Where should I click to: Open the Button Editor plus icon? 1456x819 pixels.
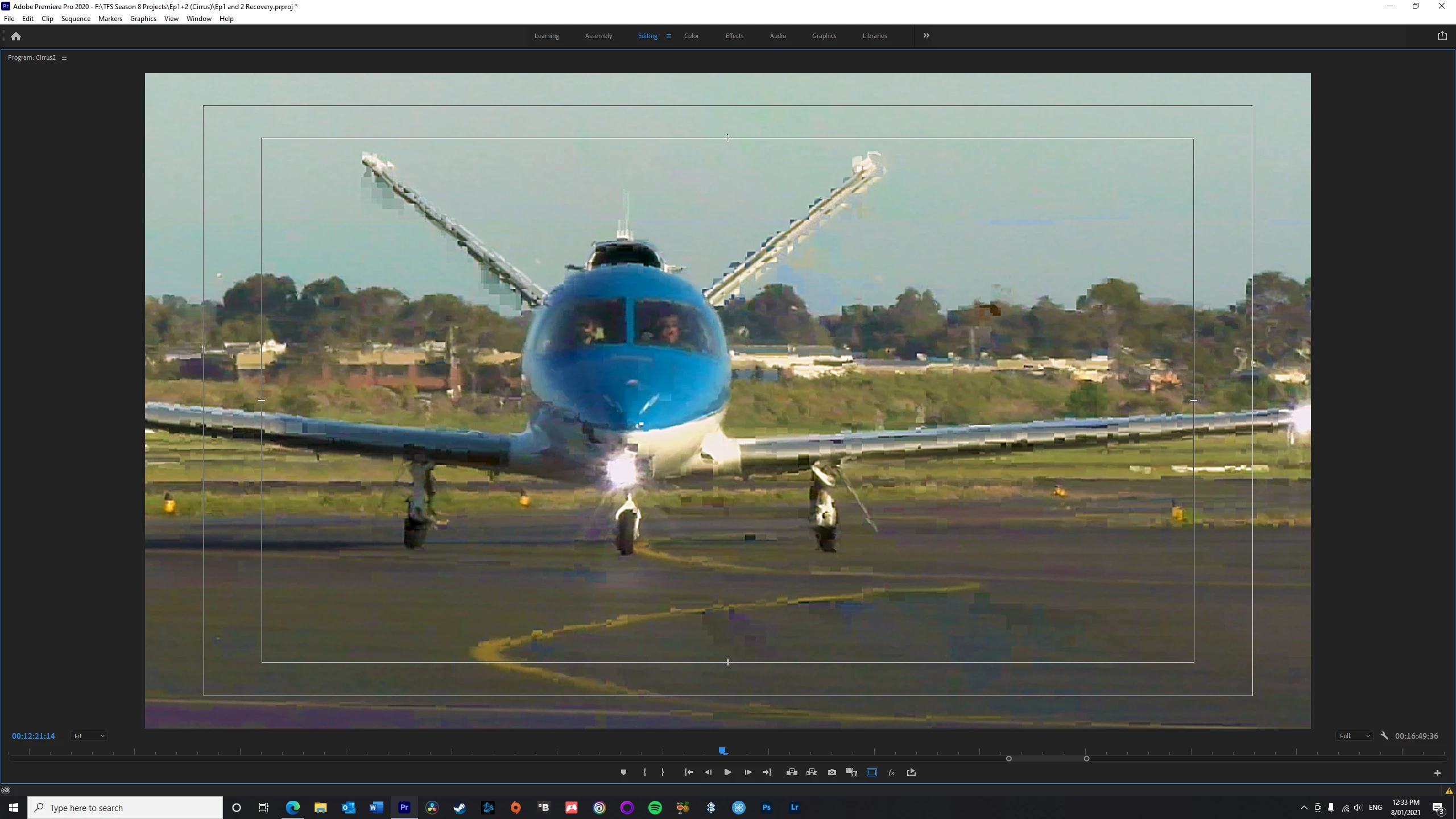point(1437,773)
